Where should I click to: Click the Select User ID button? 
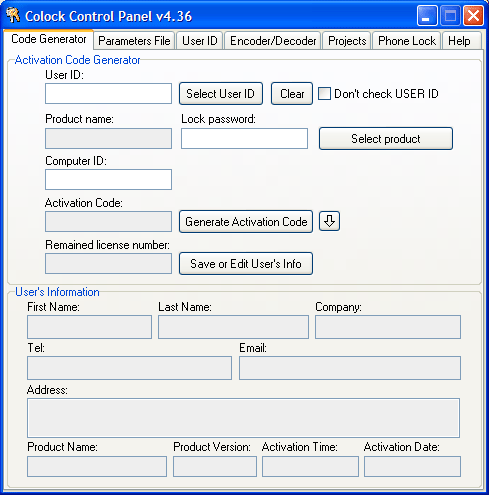(x=221, y=94)
